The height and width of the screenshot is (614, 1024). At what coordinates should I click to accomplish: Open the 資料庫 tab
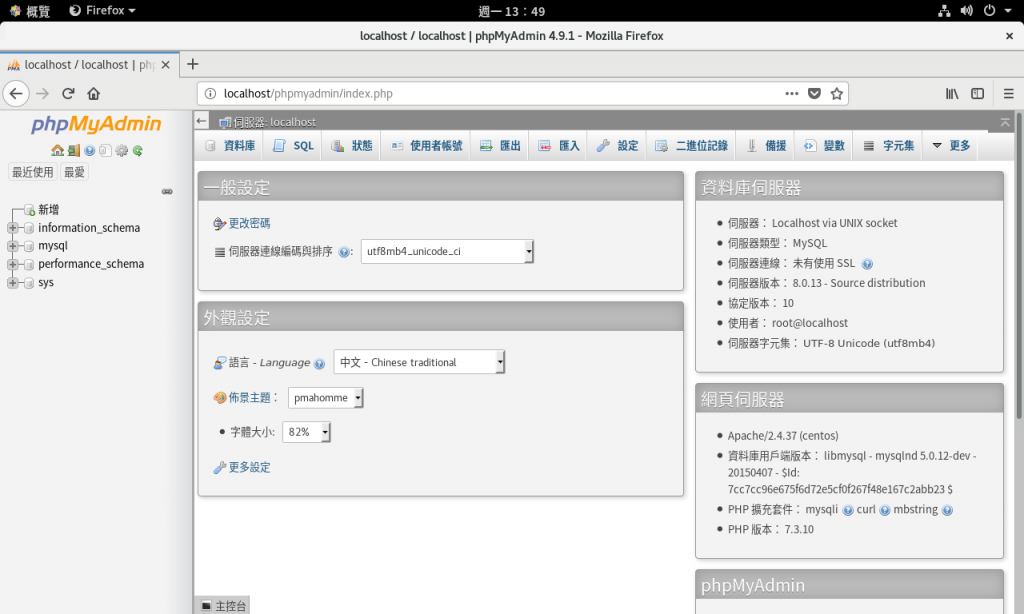(230, 146)
